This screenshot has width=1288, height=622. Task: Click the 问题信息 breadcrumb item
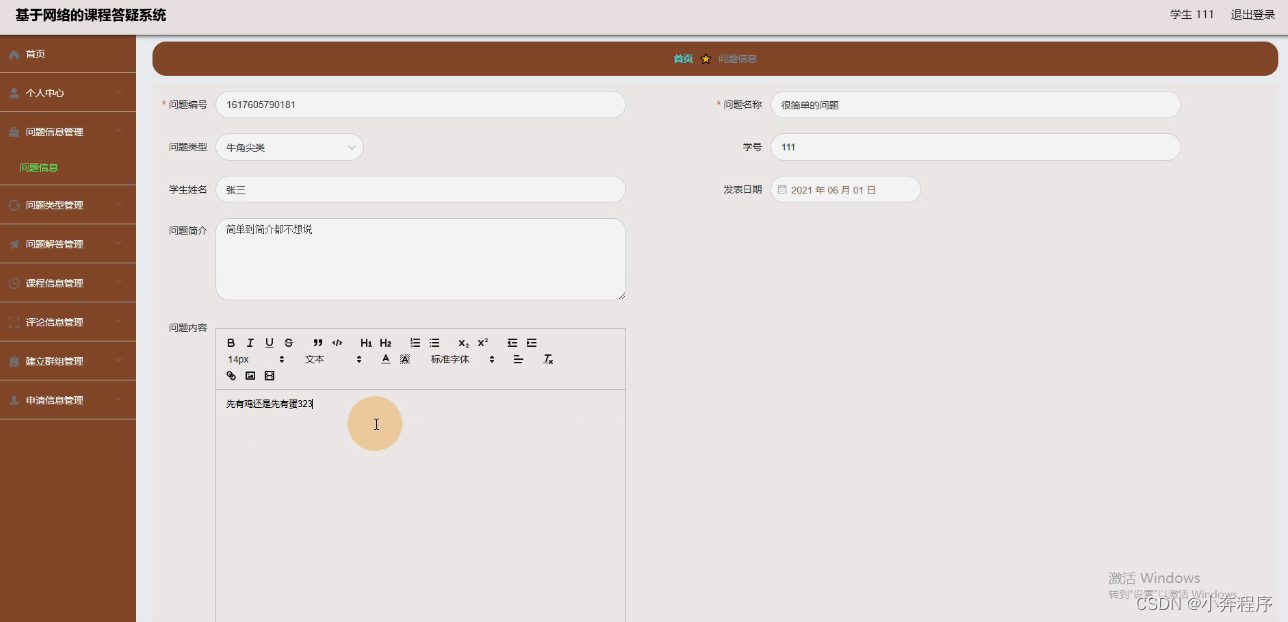click(738, 59)
